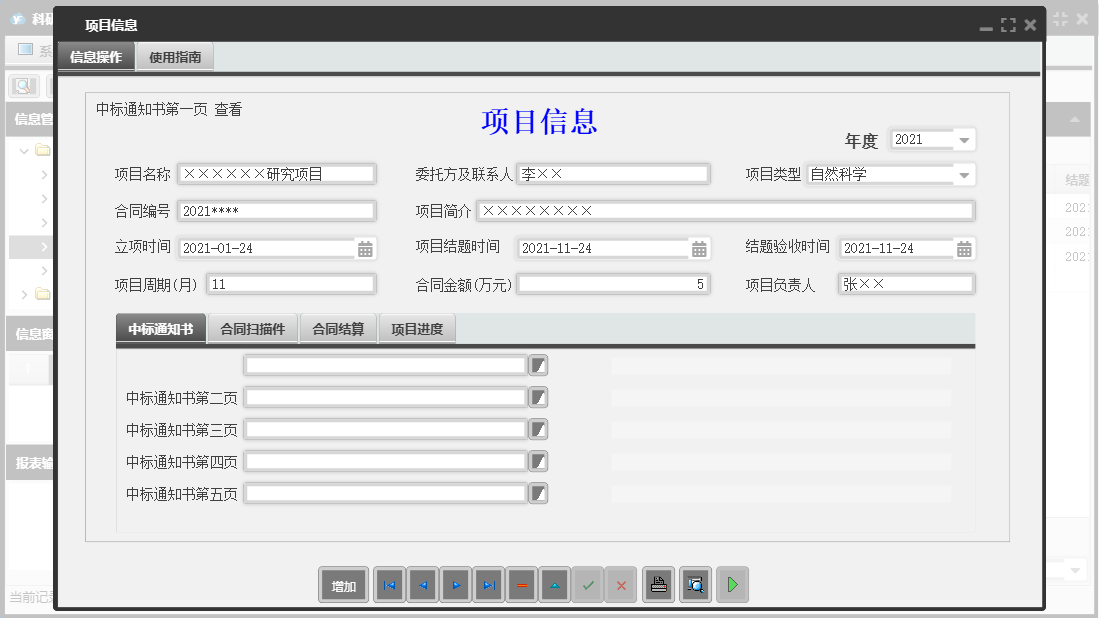The image size is (1099, 618).
Task: Go to previous record arrow icon
Action: tap(422, 585)
